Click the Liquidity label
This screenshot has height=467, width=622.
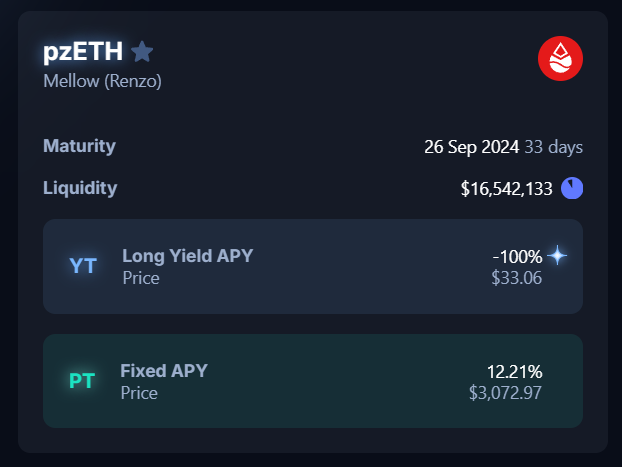[80, 188]
